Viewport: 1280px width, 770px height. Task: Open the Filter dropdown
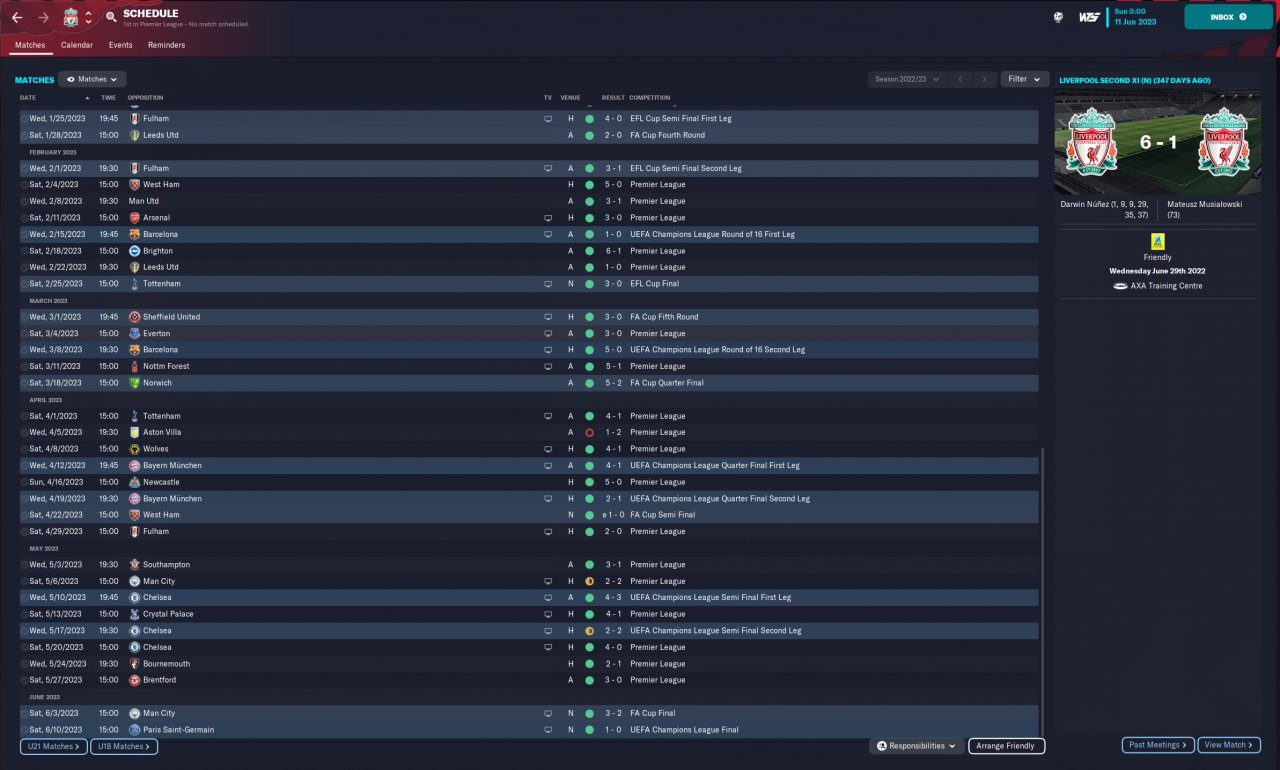tap(1024, 79)
